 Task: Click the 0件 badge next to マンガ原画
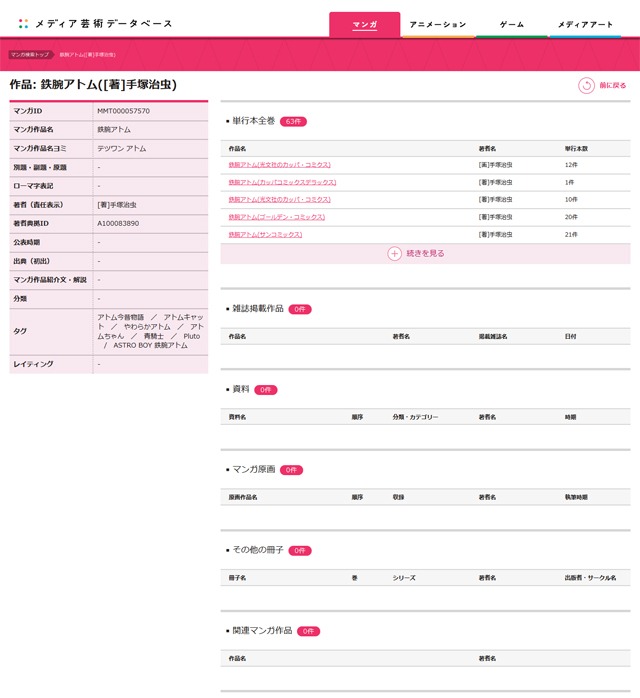tap(291, 469)
